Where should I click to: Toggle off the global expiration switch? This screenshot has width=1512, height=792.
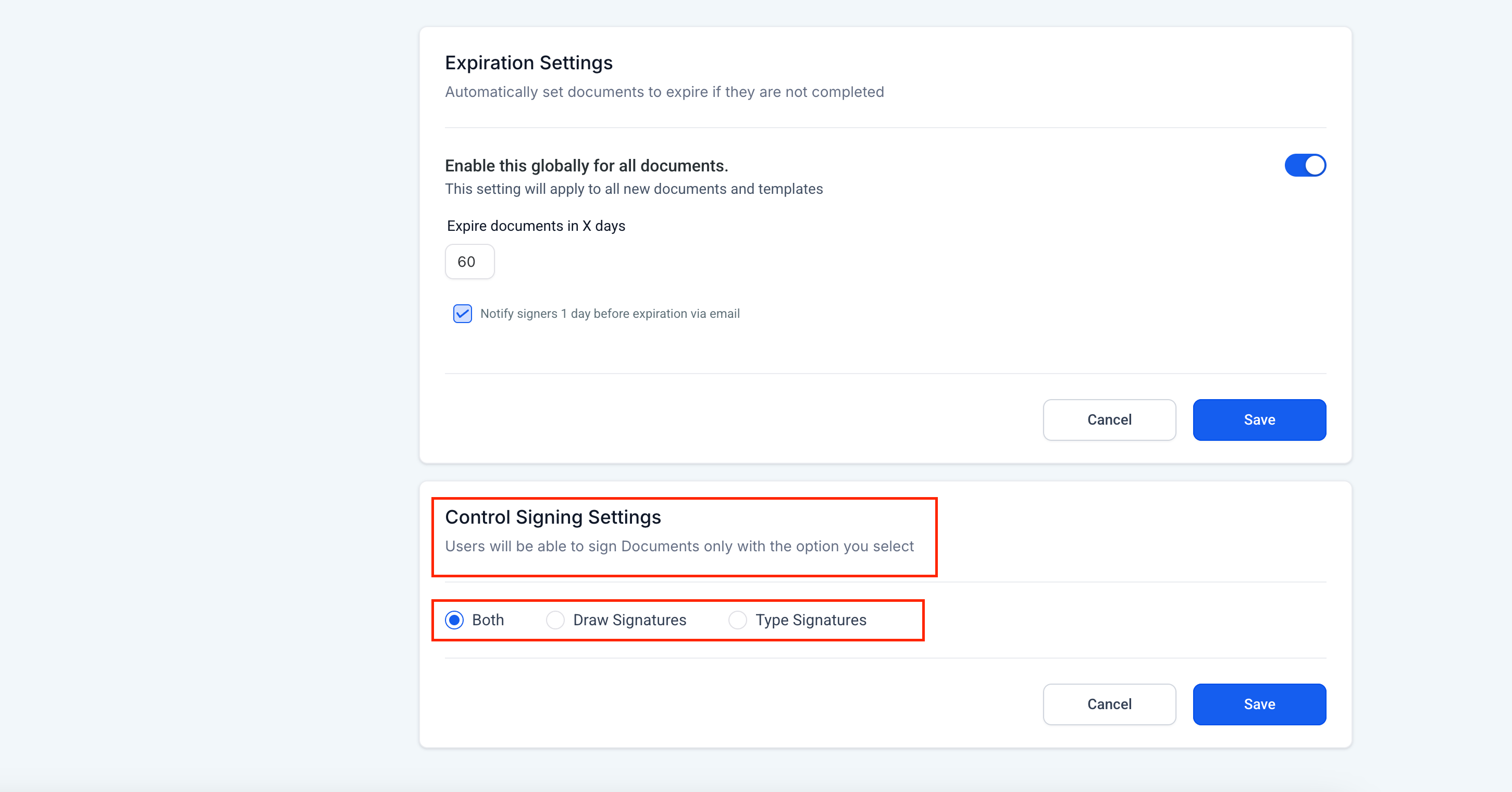pyautogui.click(x=1305, y=165)
